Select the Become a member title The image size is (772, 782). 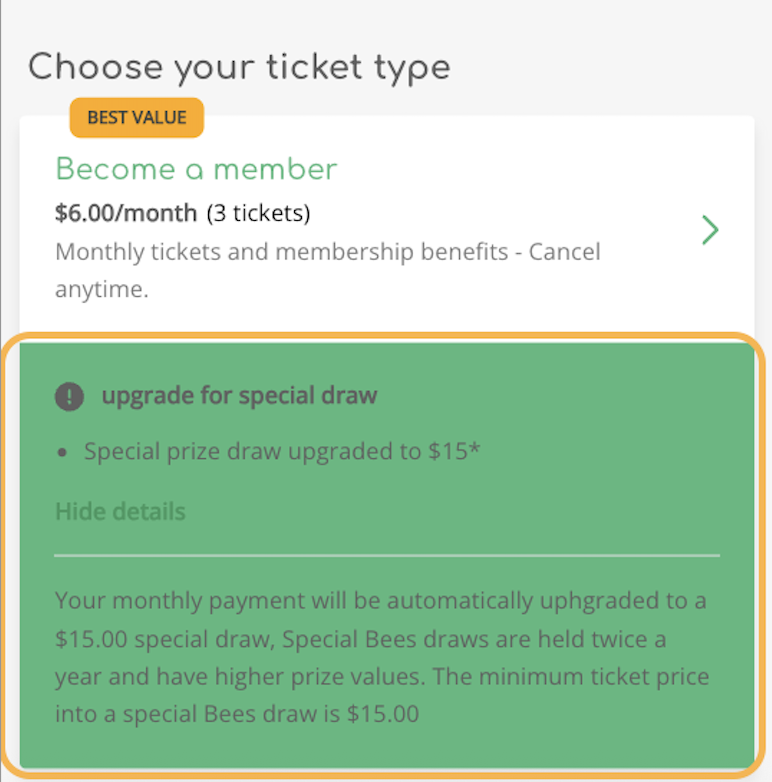point(196,169)
